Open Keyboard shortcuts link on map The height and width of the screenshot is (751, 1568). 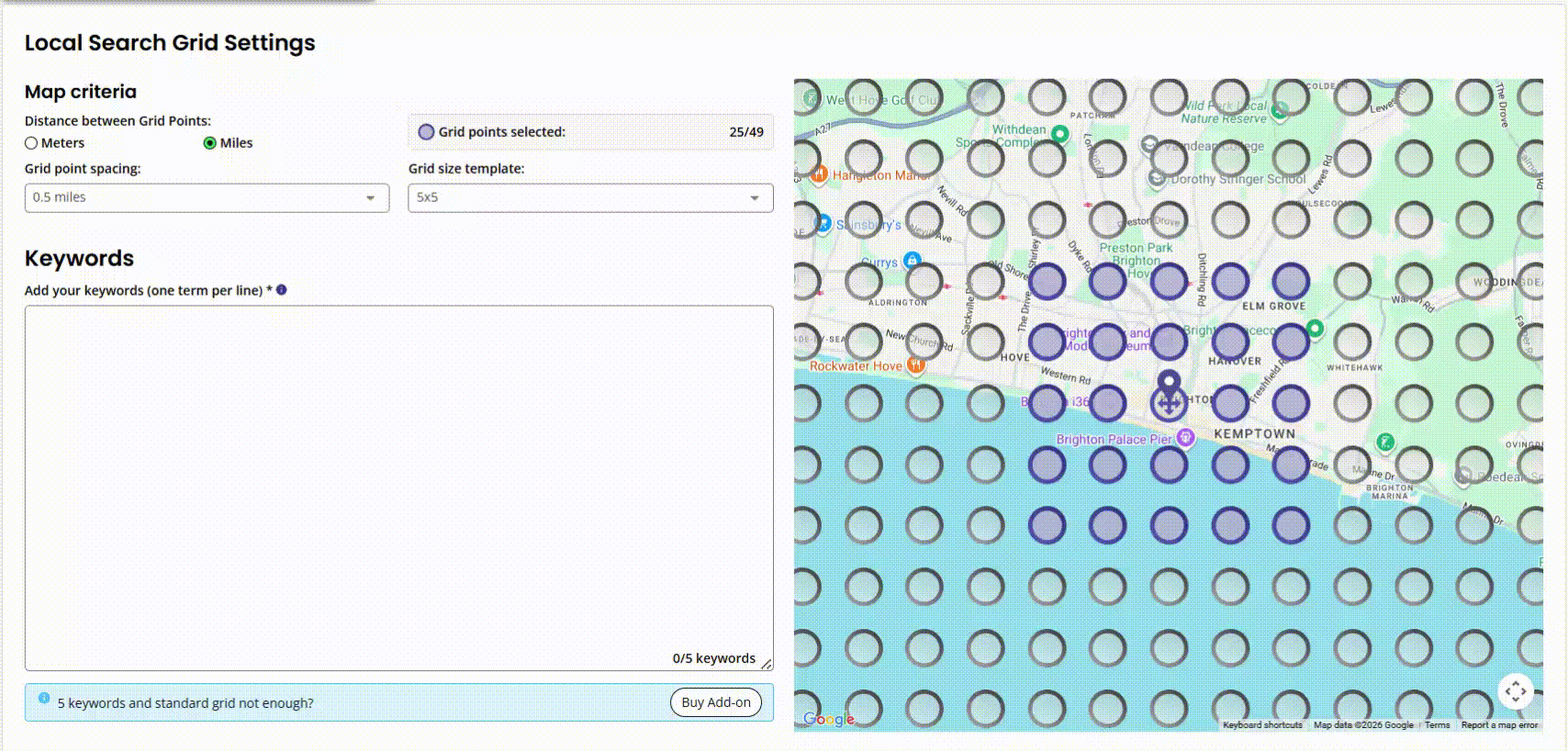1262,725
